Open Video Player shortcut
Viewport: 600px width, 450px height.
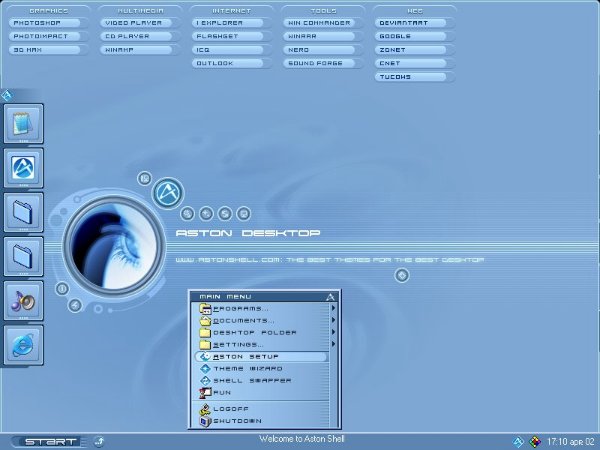point(136,23)
